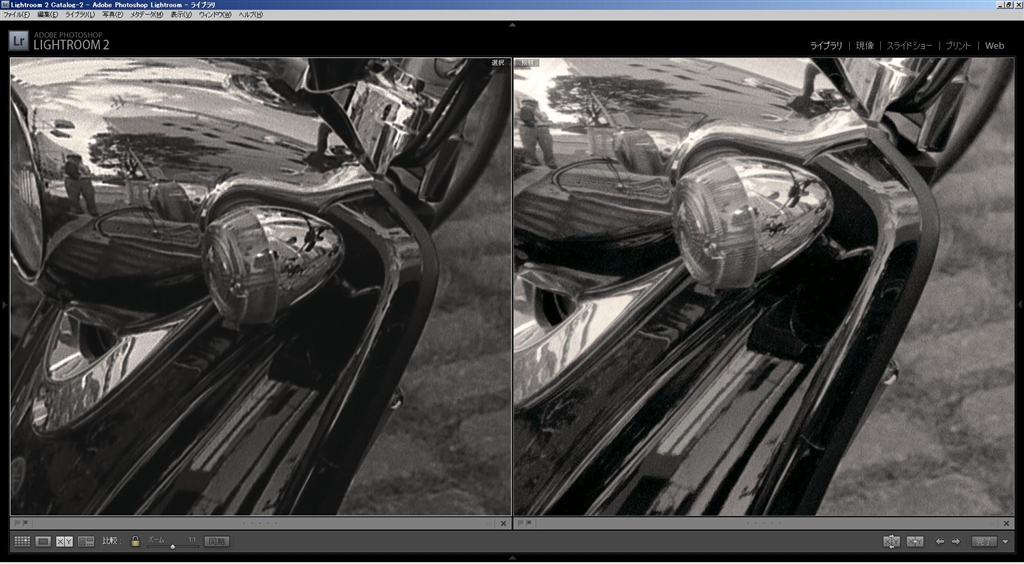This screenshot has height=564, width=1024.
Task: Click the 完了 done button
Action: point(984,541)
